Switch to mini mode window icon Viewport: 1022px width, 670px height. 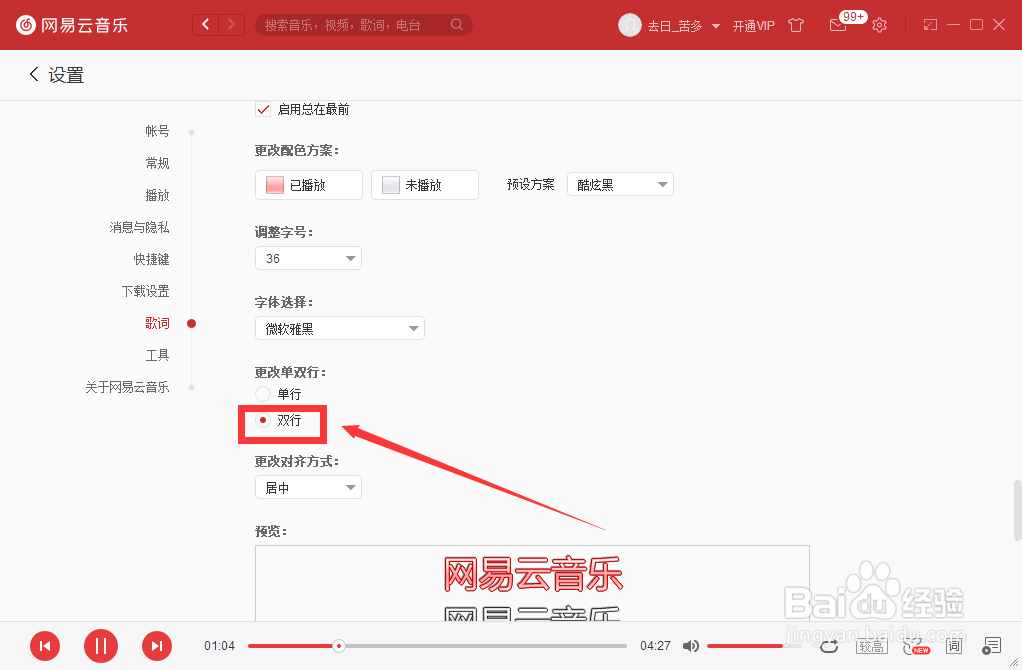point(930,25)
